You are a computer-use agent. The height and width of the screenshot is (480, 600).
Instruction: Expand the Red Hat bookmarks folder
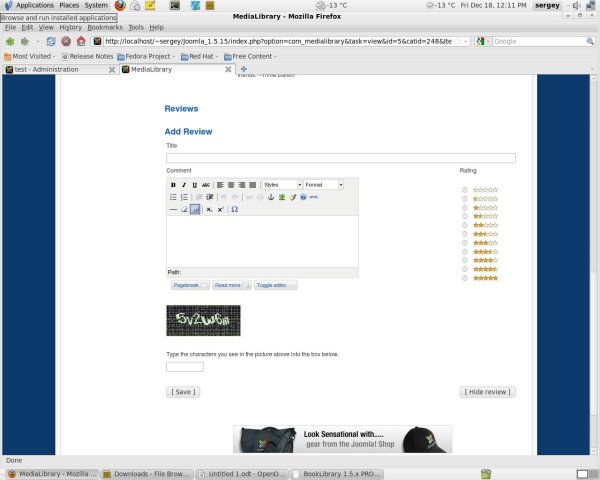click(199, 57)
